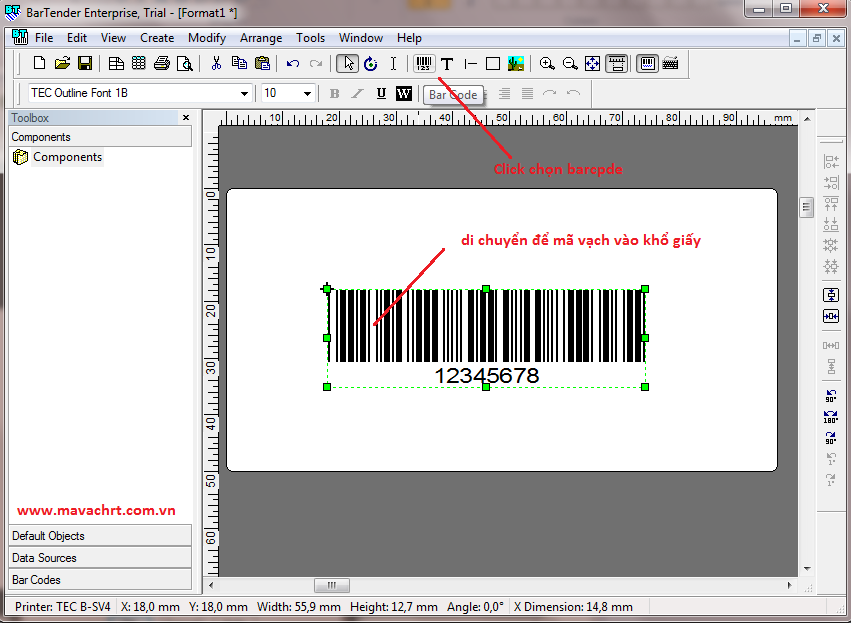Select the Text creation tool
The height and width of the screenshot is (623, 851).
(x=447, y=64)
